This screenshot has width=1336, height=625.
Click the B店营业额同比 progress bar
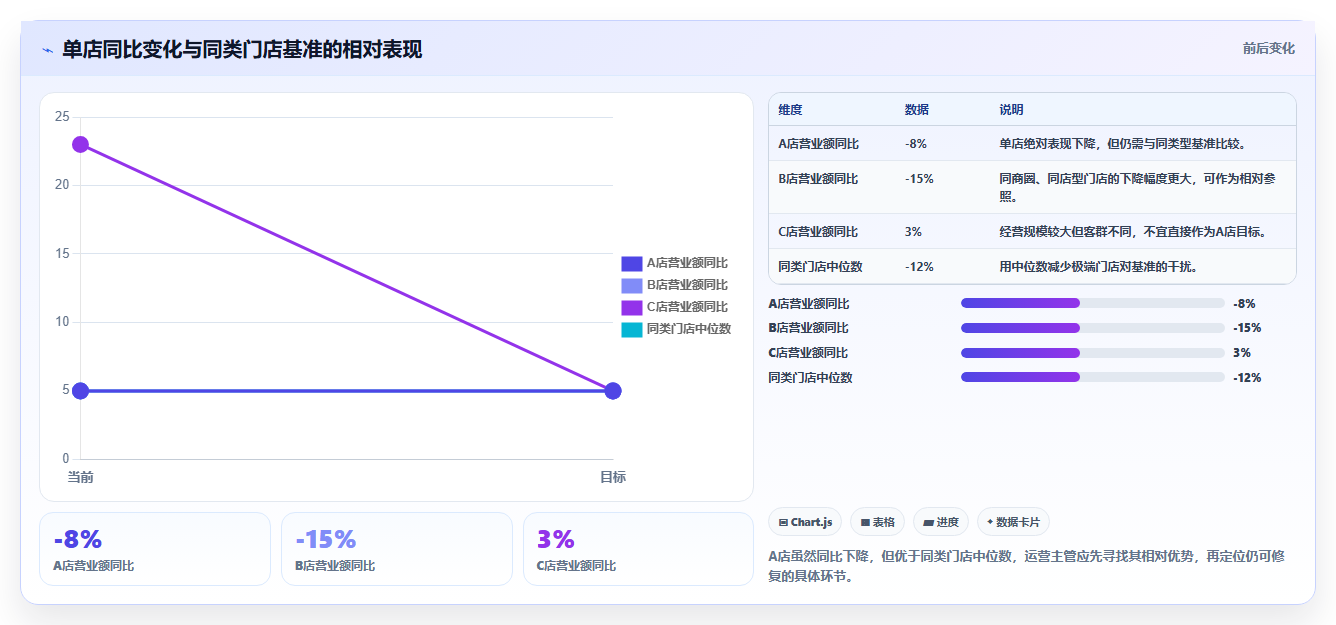tap(1092, 328)
